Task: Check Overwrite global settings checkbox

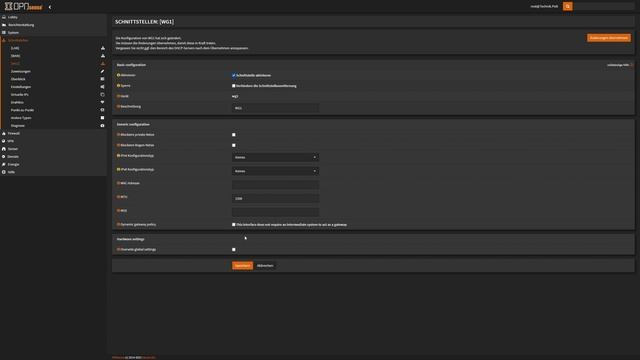Action: (234, 249)
